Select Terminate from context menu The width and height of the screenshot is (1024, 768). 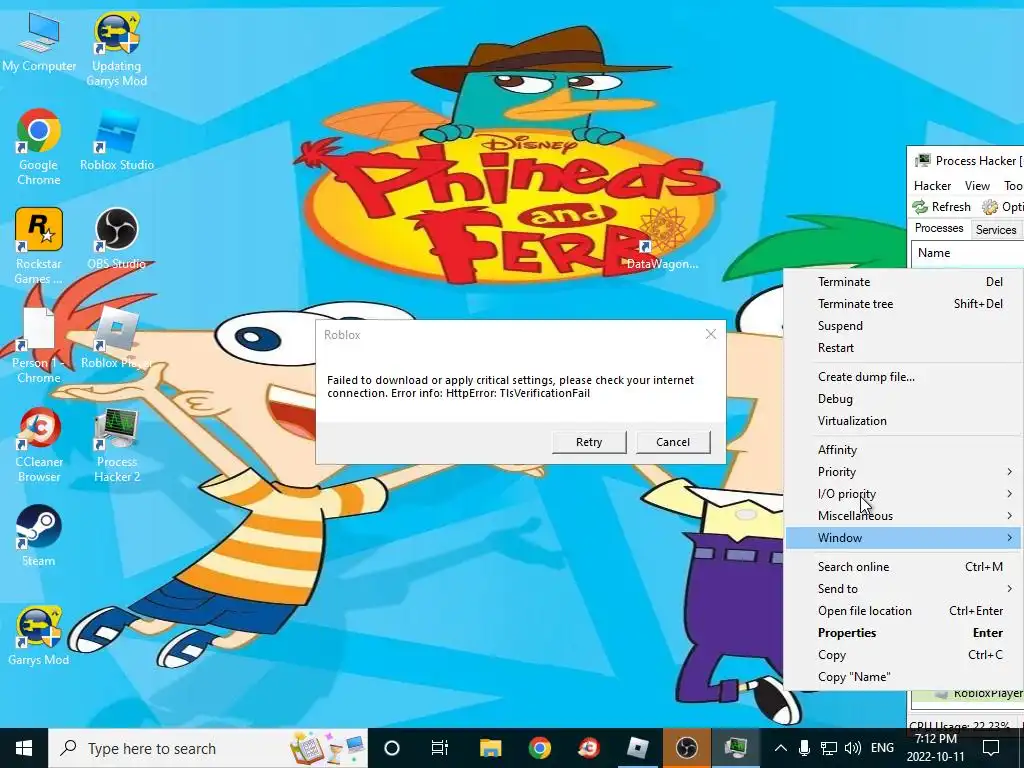click(x=904, y=281)
